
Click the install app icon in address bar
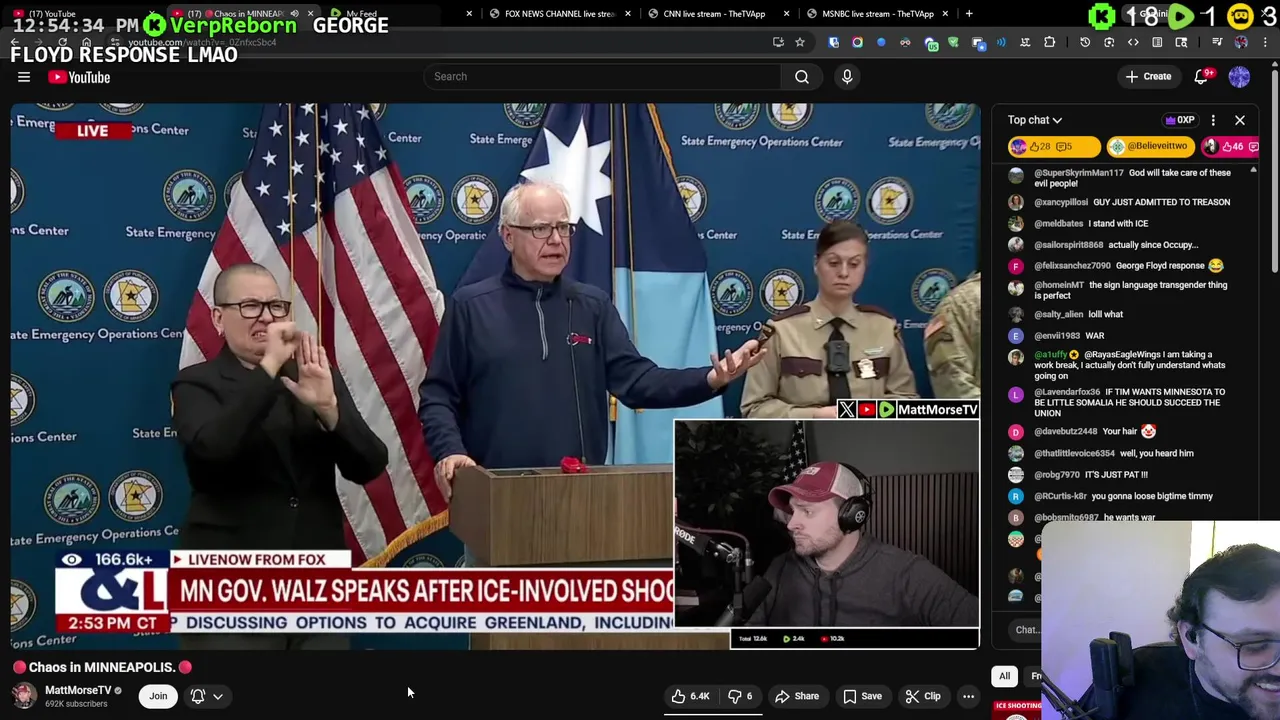777,42
